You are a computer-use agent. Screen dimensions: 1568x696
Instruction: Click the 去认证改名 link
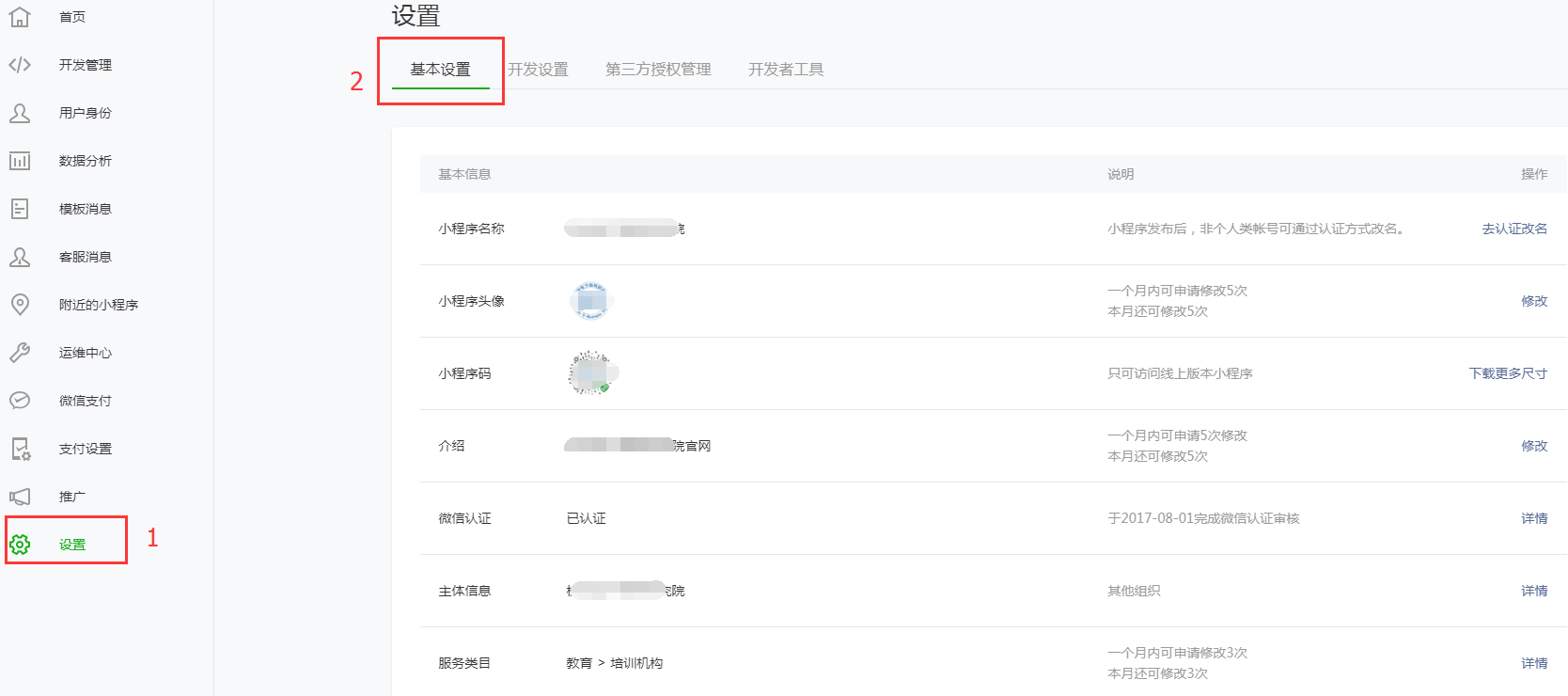click(1514, 229)
